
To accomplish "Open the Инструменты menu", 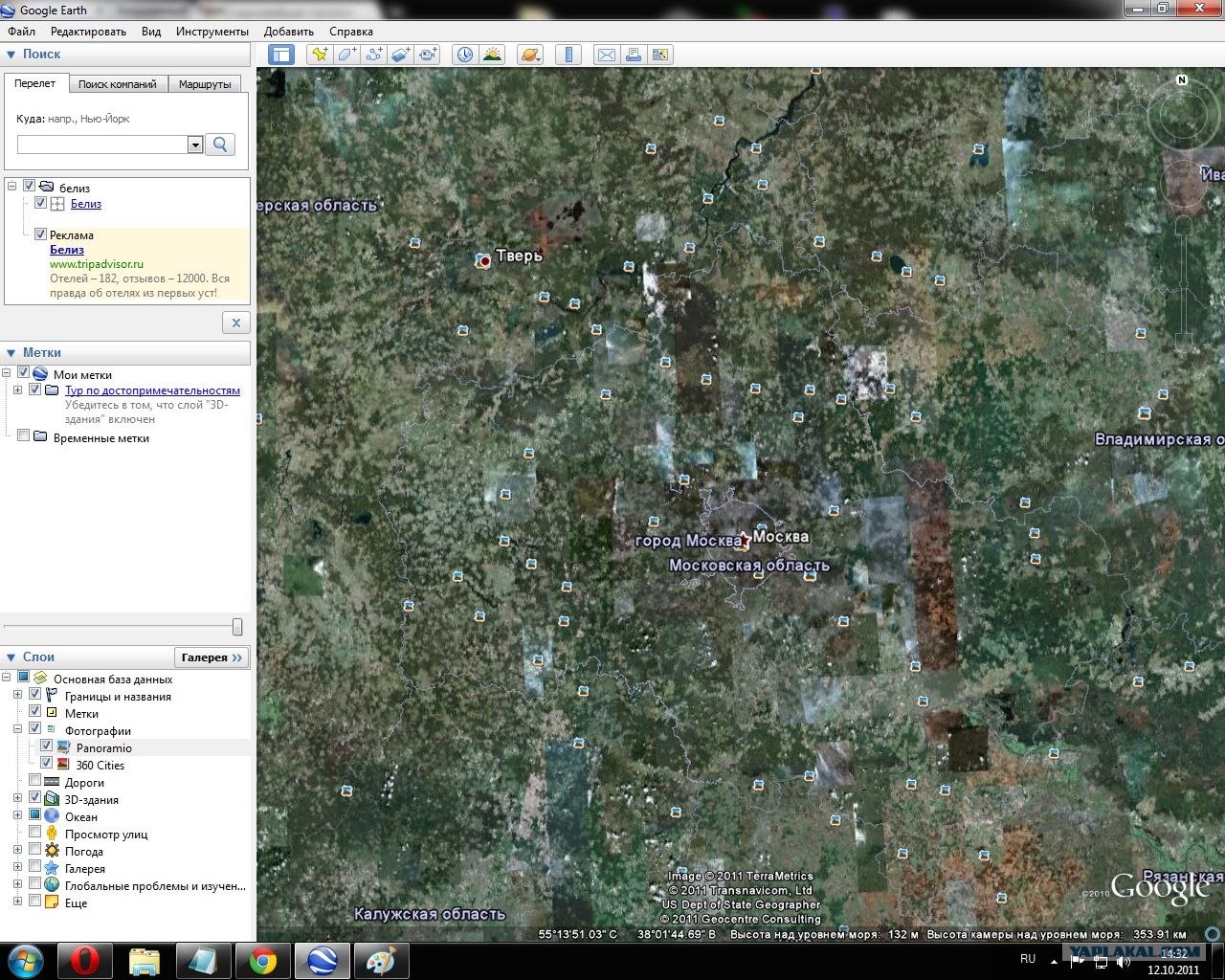I will click(x=212, y=31).
